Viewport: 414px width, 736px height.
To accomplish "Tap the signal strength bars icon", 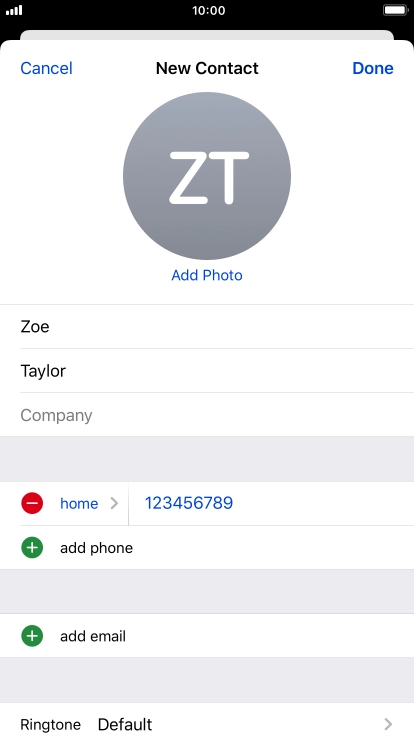I will coord(14,10).
